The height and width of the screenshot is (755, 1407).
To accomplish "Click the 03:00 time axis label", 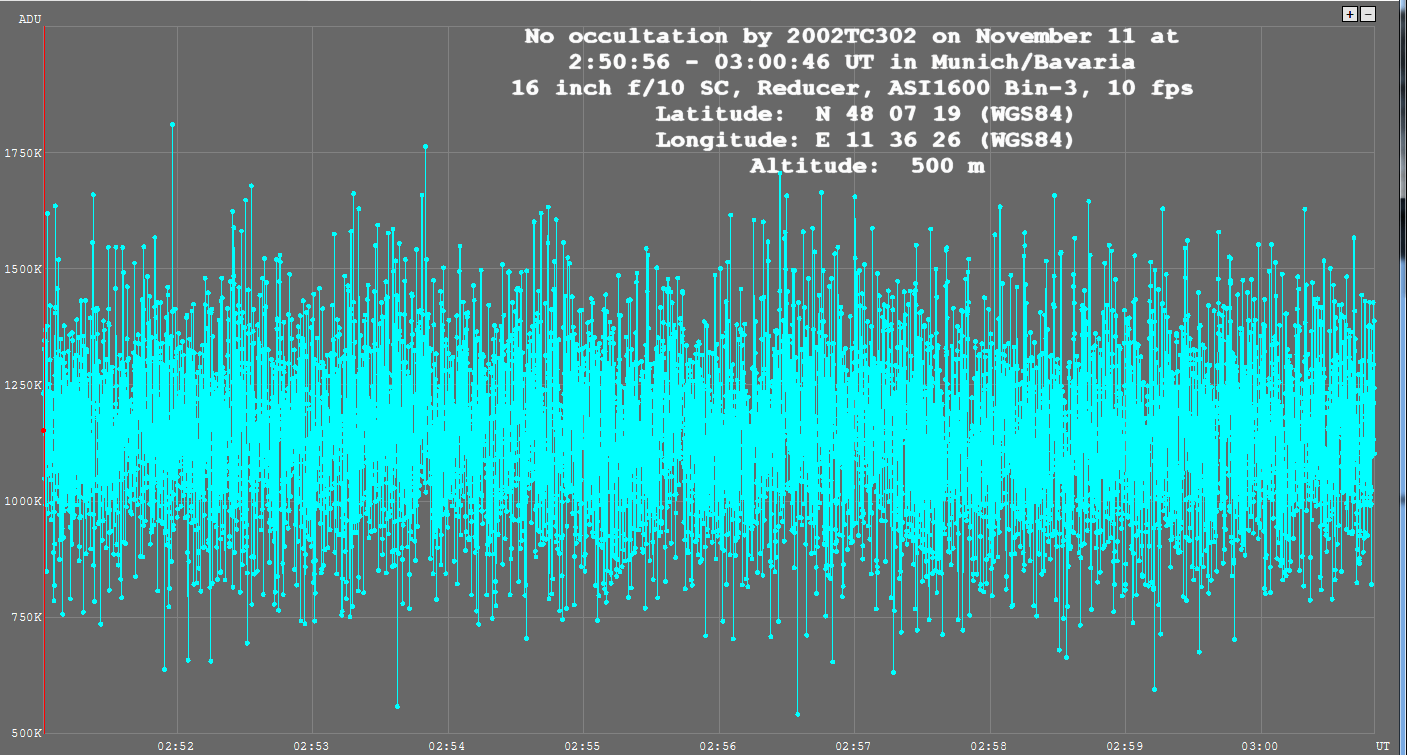I will pos(1260,746).
